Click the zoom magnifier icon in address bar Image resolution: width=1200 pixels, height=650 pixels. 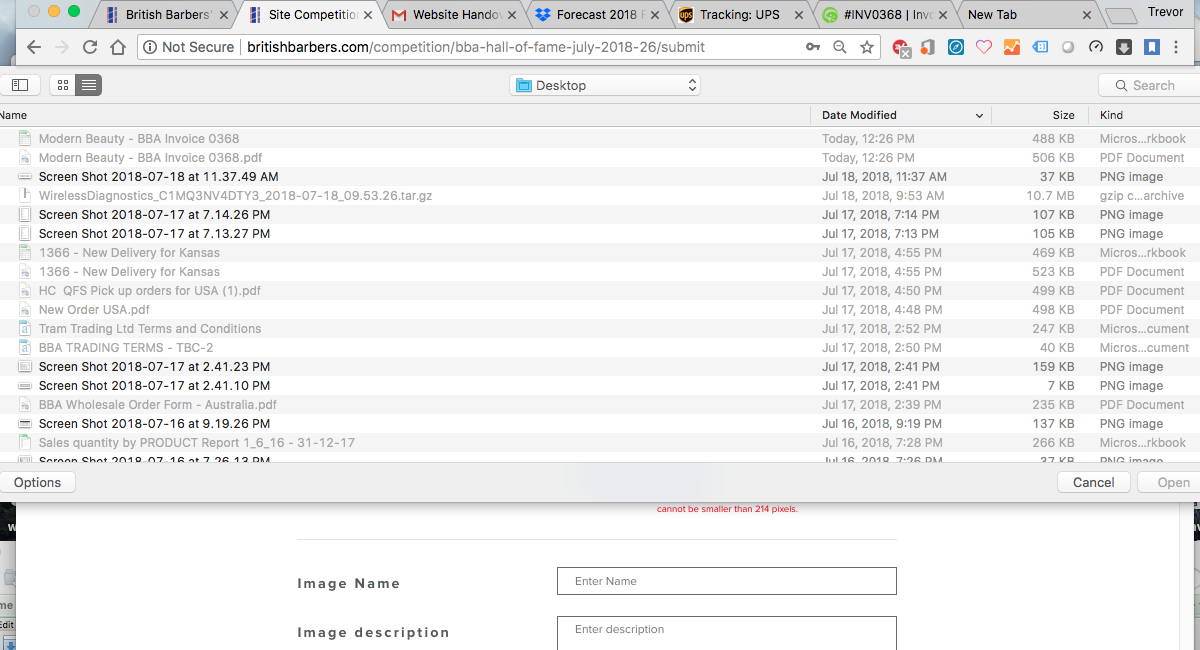coord(840,47)
